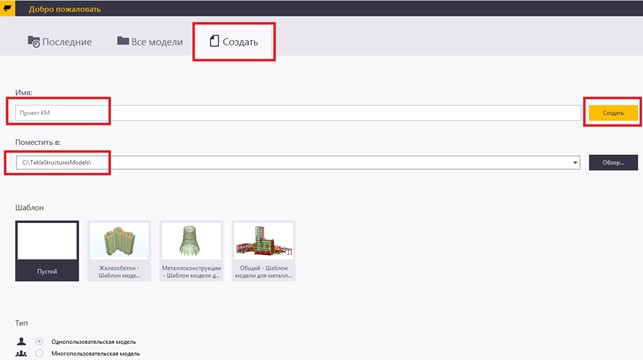
Task: Click the multi-user group icon
Action: click(x=21, y=353)
